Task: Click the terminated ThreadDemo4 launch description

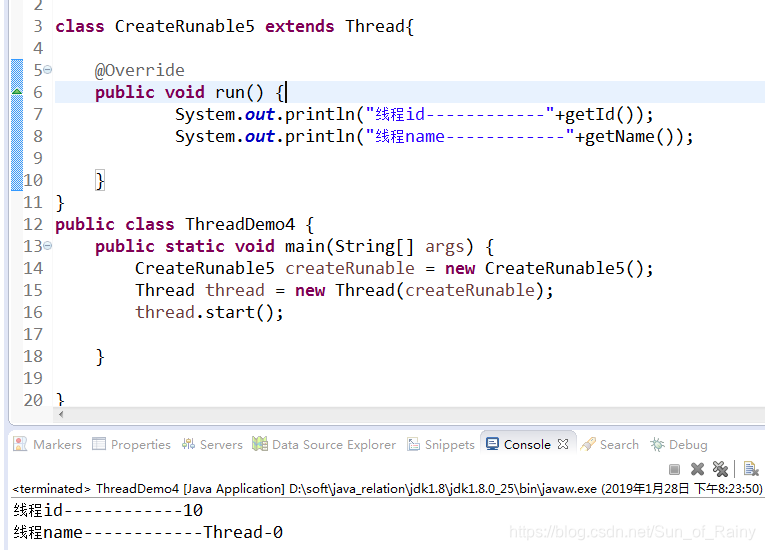Action: (387, 489)
